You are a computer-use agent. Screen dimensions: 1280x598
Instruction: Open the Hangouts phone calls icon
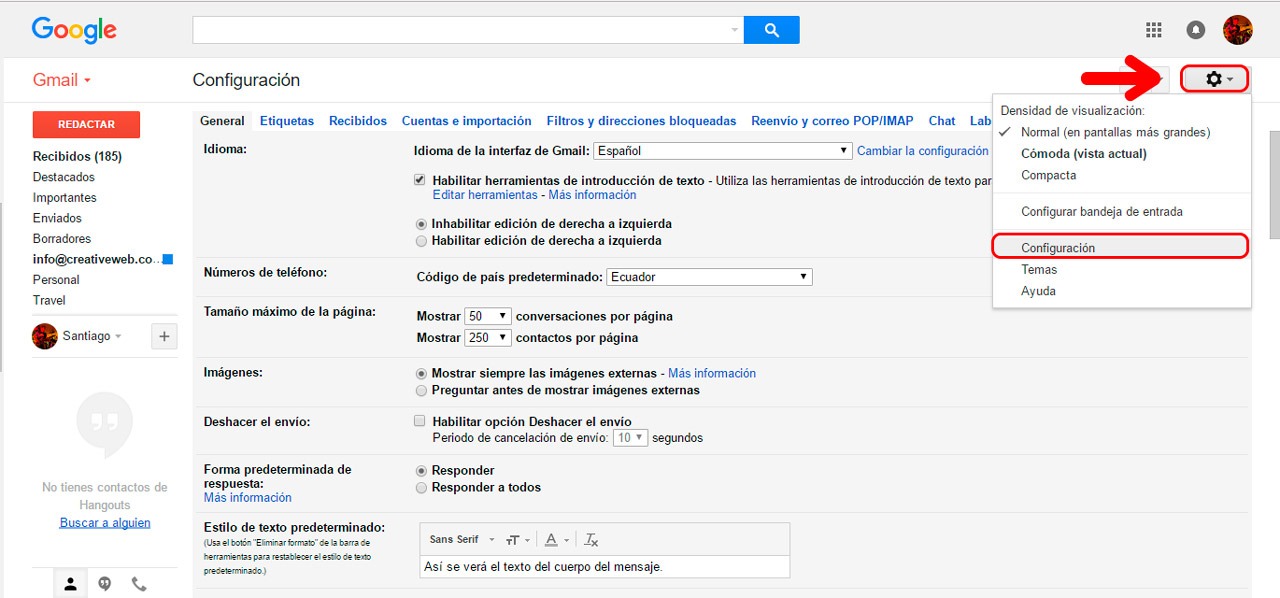(139, 585)
